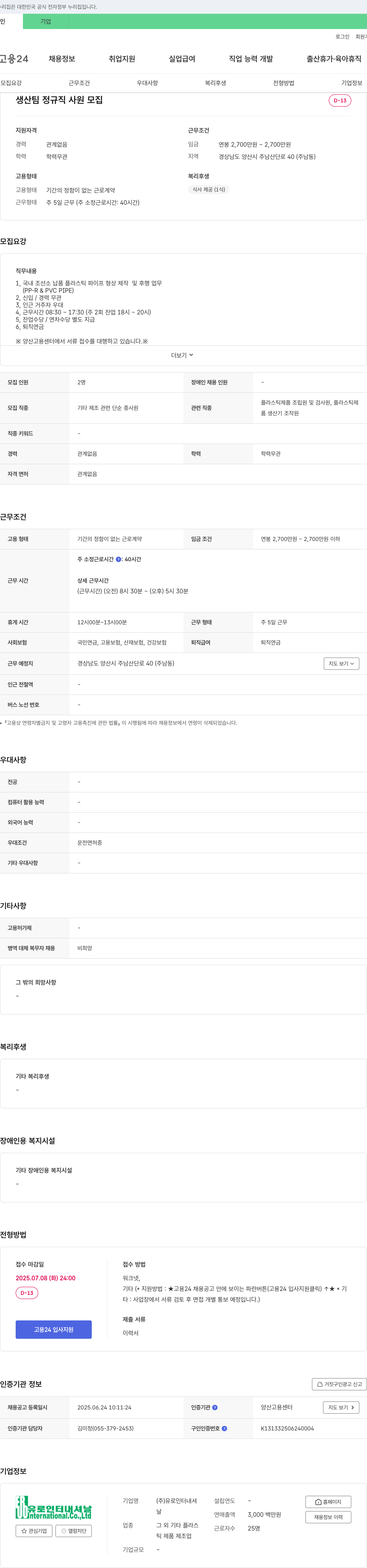Open the 실업급여 menu
Screen dimensions: 367x1568
point(182,59)
